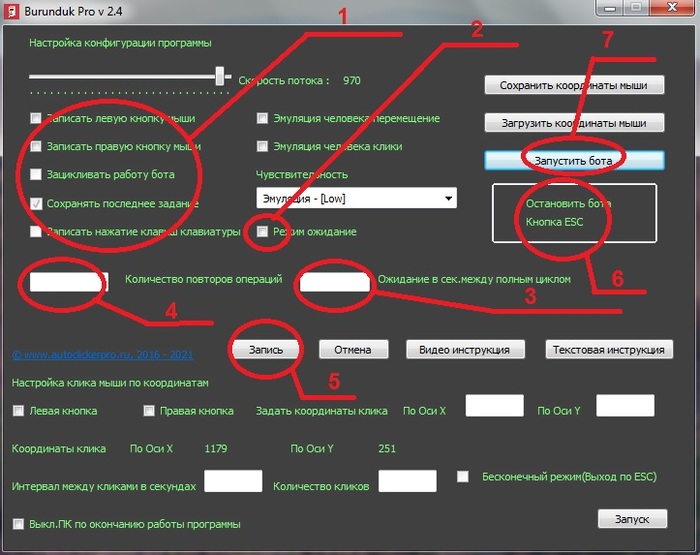Click the Запись record button
Image resolution: width=700 pixels, height=555 pixels.
(266, 350)
